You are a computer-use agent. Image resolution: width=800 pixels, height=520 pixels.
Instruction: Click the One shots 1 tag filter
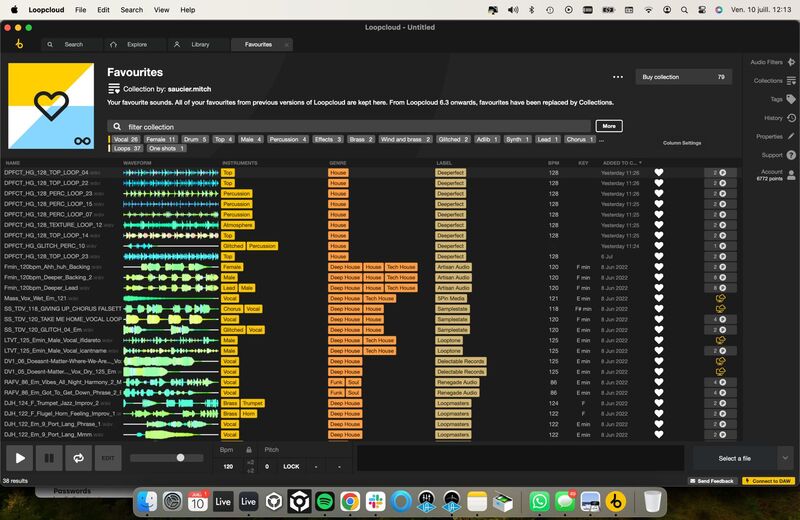point(167,148)
